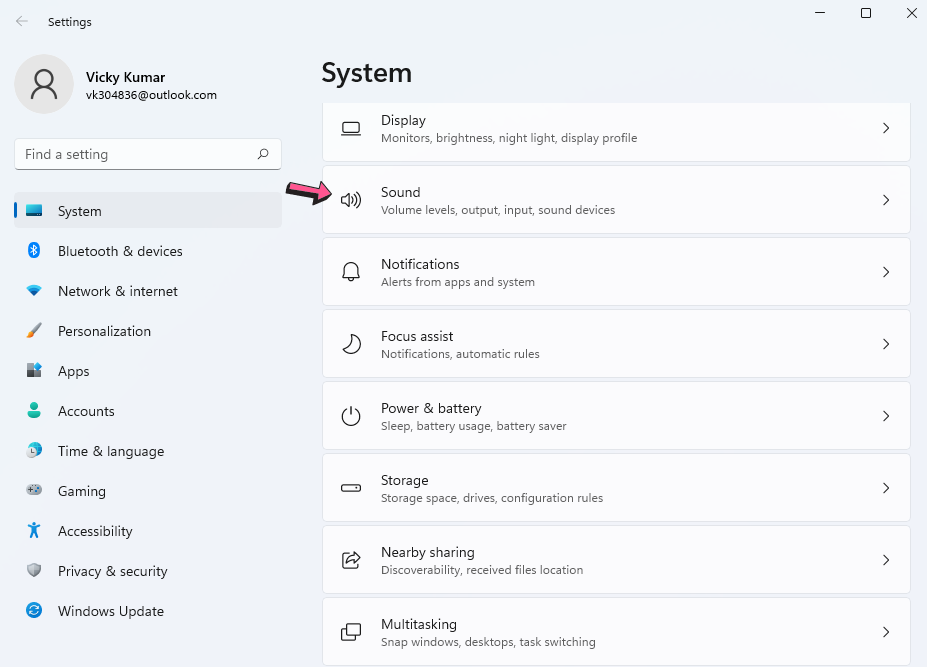
Task: Expand the Power & battery chevron
Action: click(886, 416)
